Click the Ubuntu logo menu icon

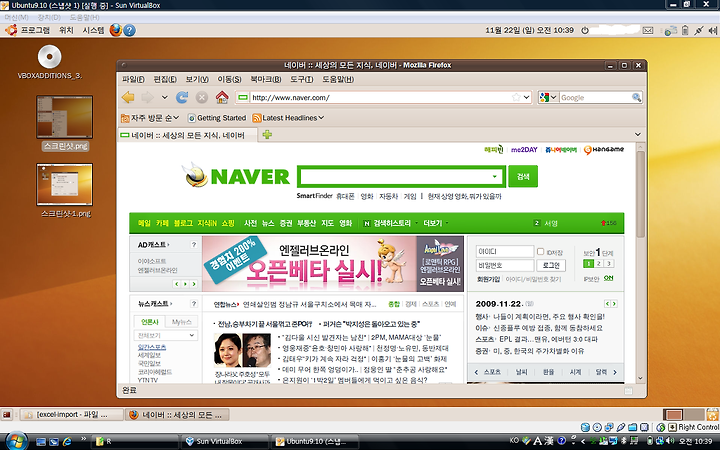[x=11, y=30]
